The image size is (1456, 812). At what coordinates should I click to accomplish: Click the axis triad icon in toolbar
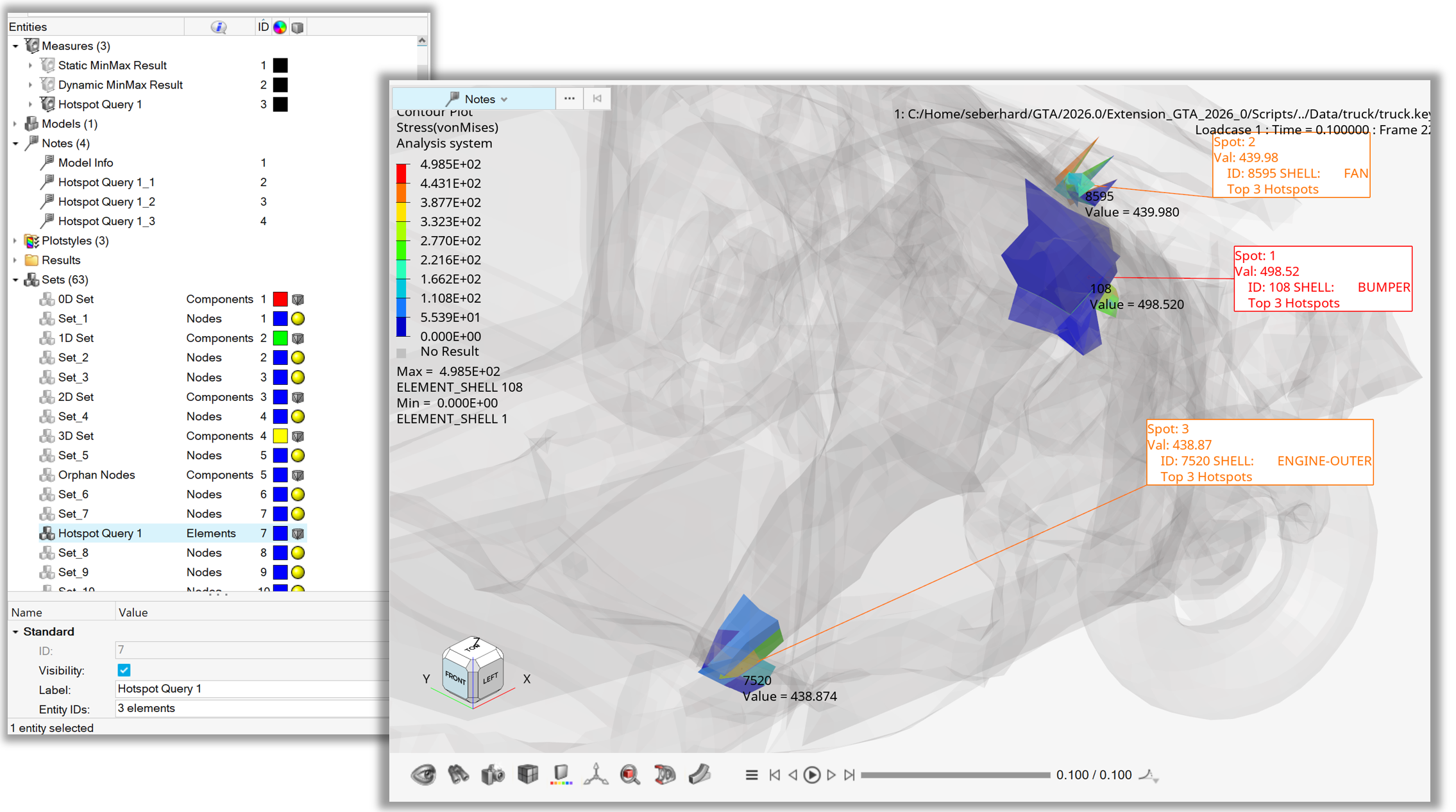(x=596, y=775)
